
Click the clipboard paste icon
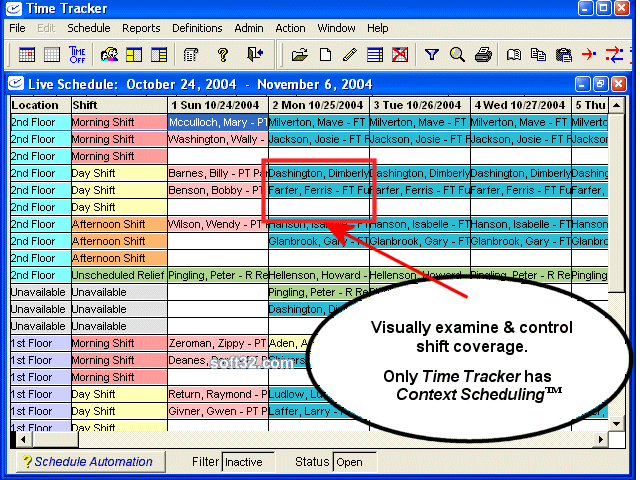pos(564,55)
